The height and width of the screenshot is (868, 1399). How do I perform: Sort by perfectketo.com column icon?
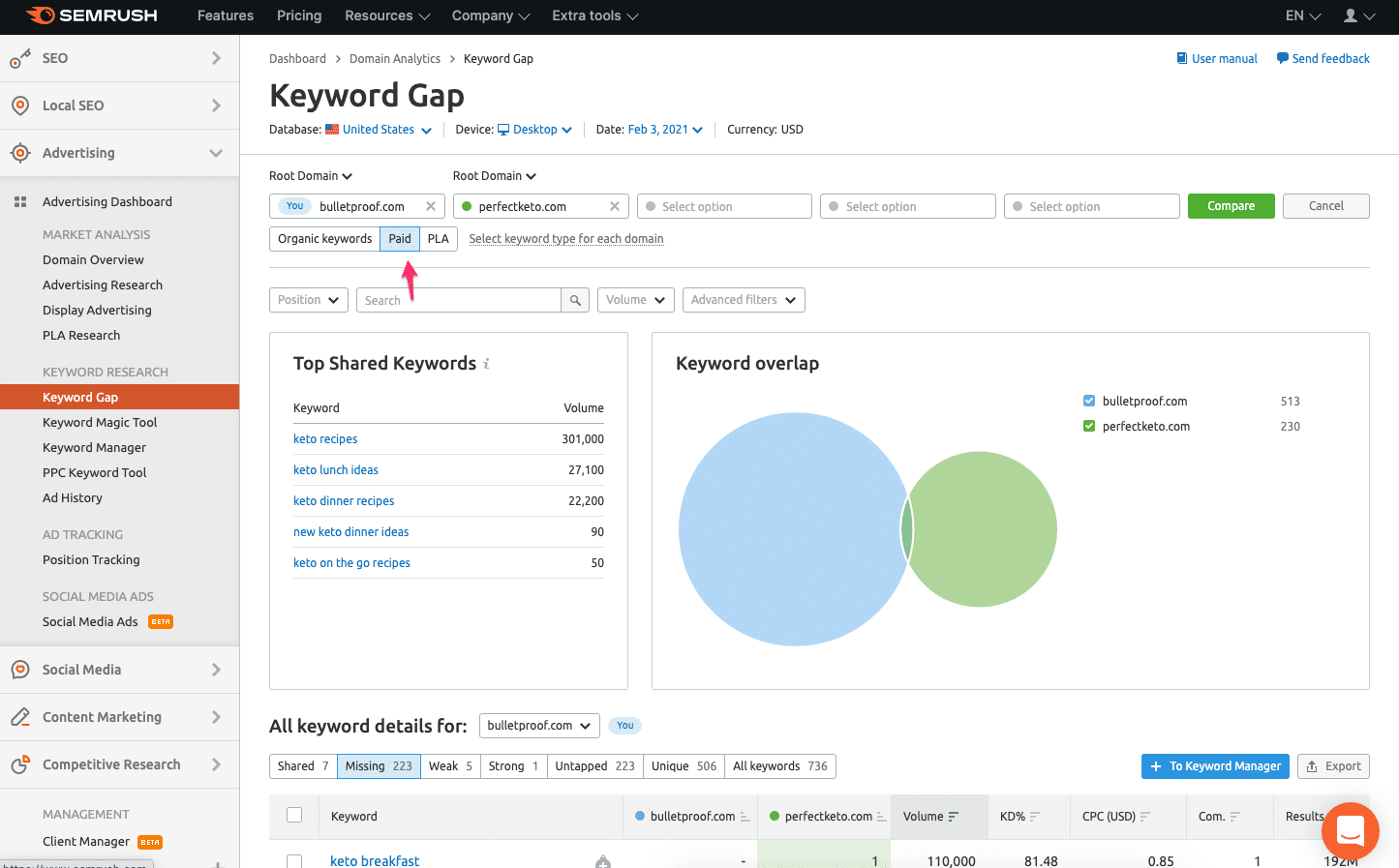(882, 817)
